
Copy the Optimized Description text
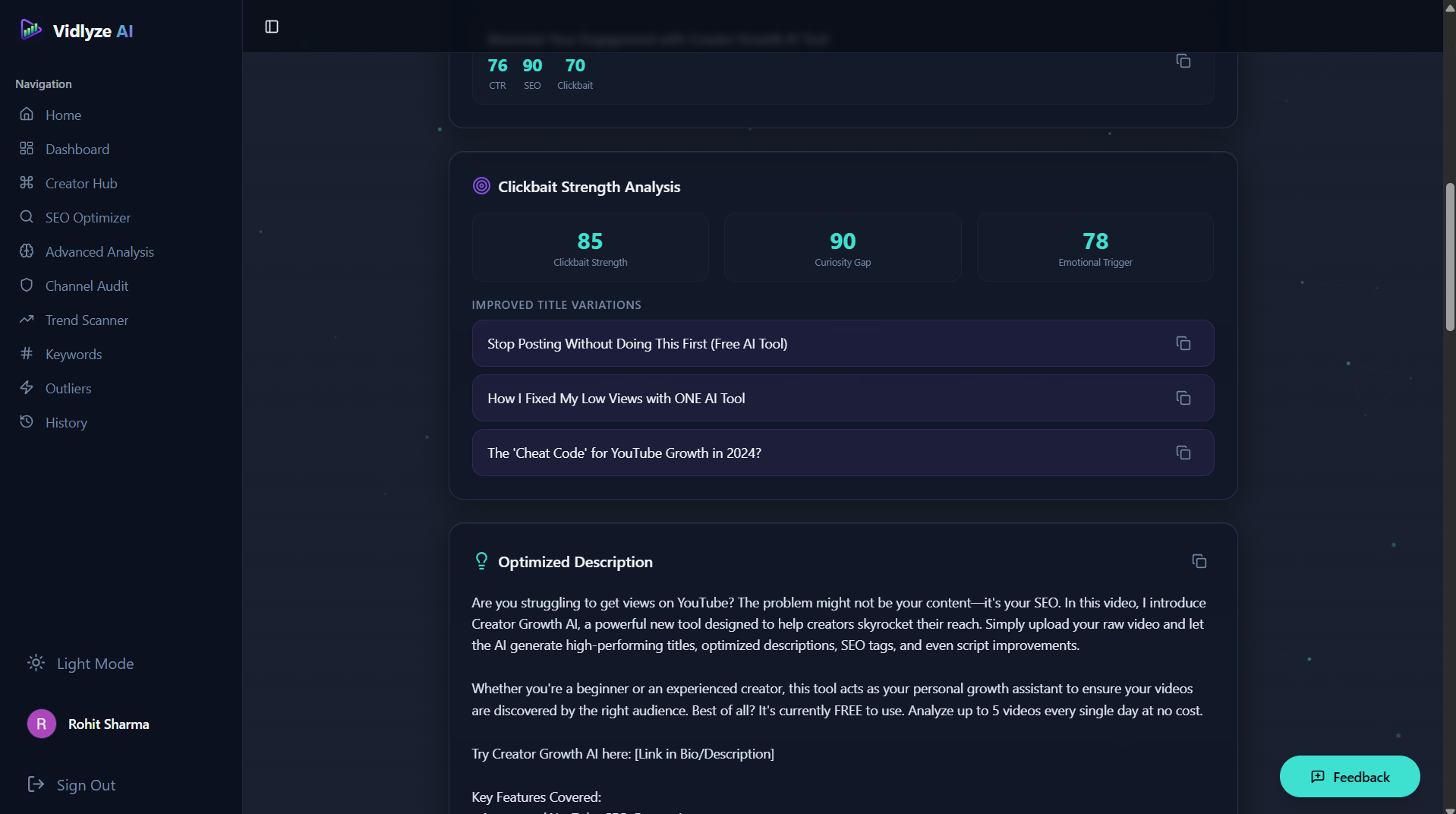[x=1199, y=561]
